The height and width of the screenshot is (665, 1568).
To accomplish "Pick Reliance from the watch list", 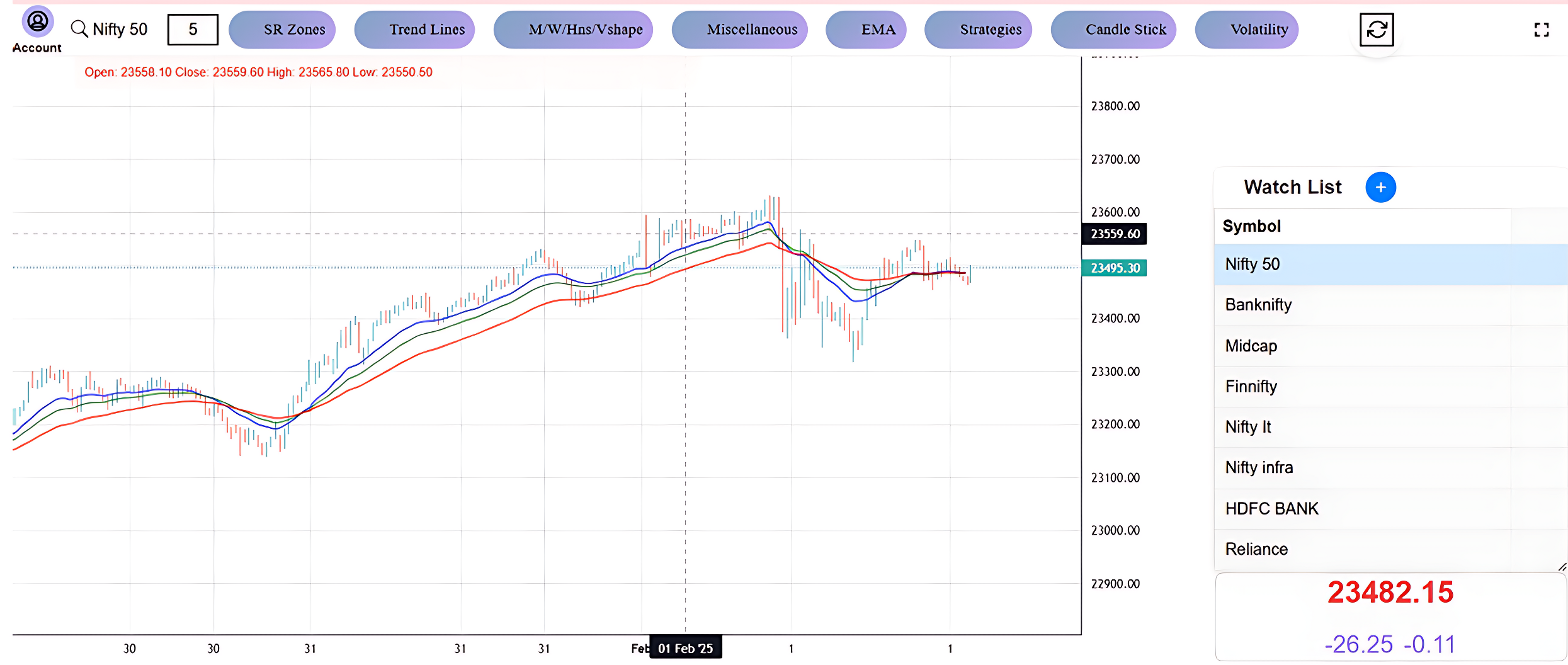I will point(1256,549).
